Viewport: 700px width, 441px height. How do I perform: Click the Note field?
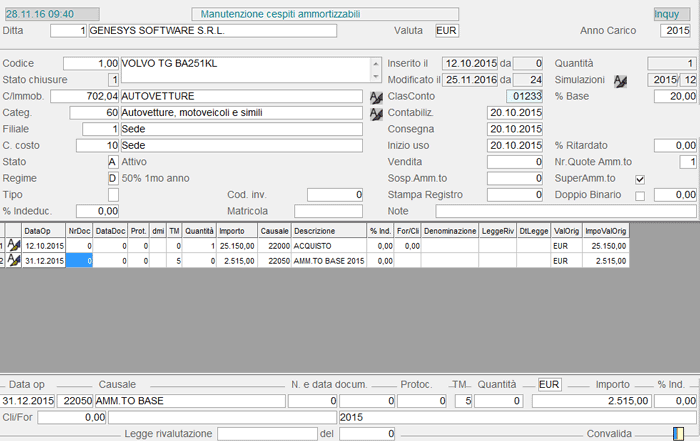click(566, 211)
